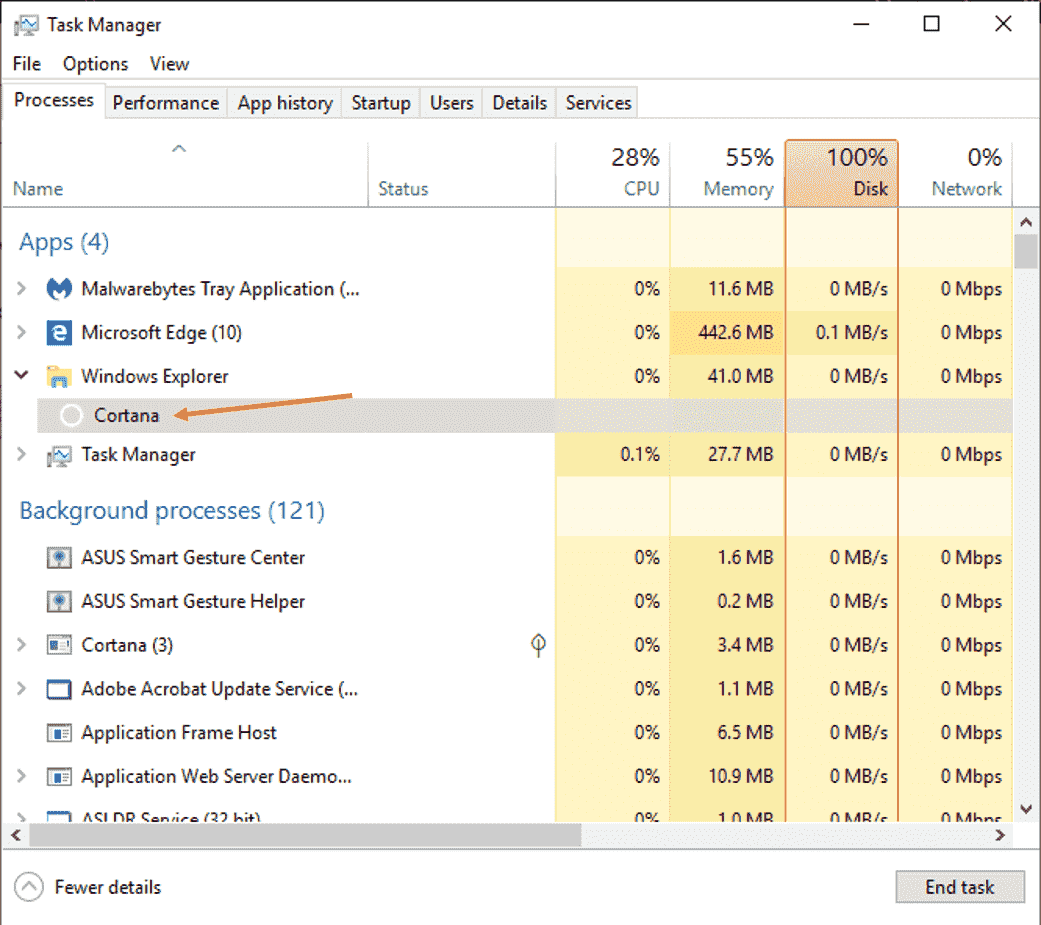Click the 'Apps (4)' group heading
Viewport: 1041px width, 925px height.
tap(64, 242)
